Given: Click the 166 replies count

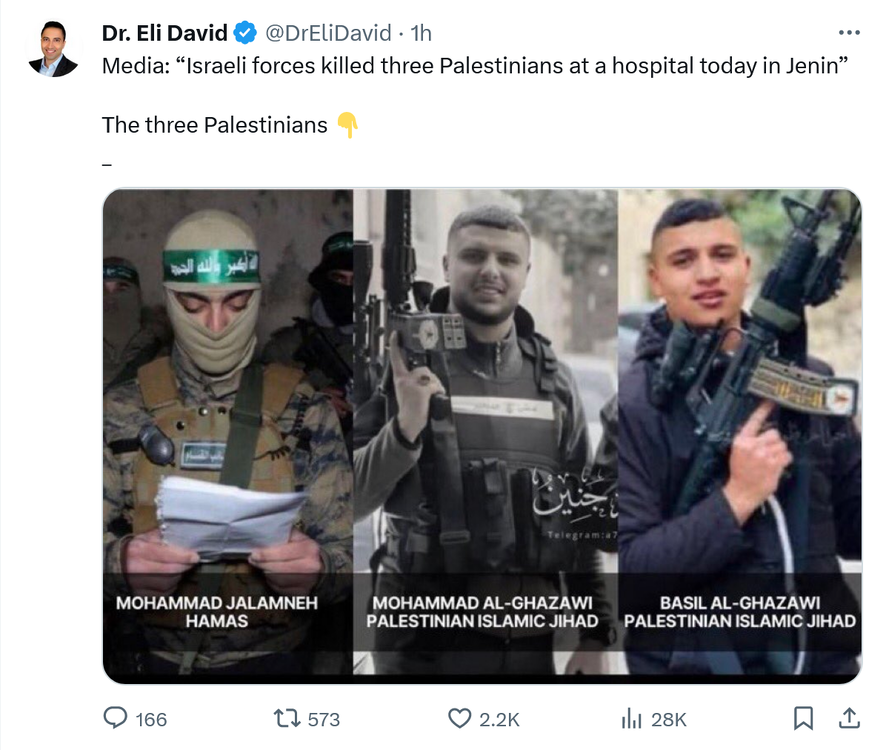Looking at the screenshot, I should click(151, 719).
